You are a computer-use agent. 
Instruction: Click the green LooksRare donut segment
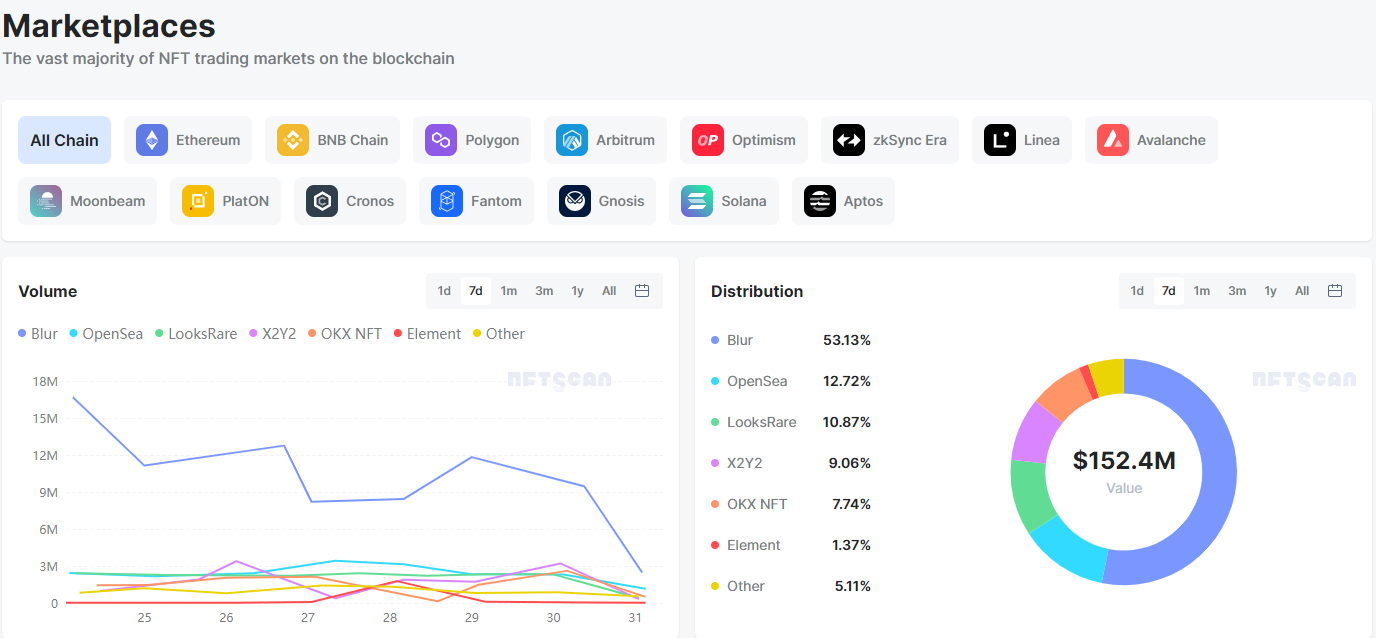point(1032,495)
